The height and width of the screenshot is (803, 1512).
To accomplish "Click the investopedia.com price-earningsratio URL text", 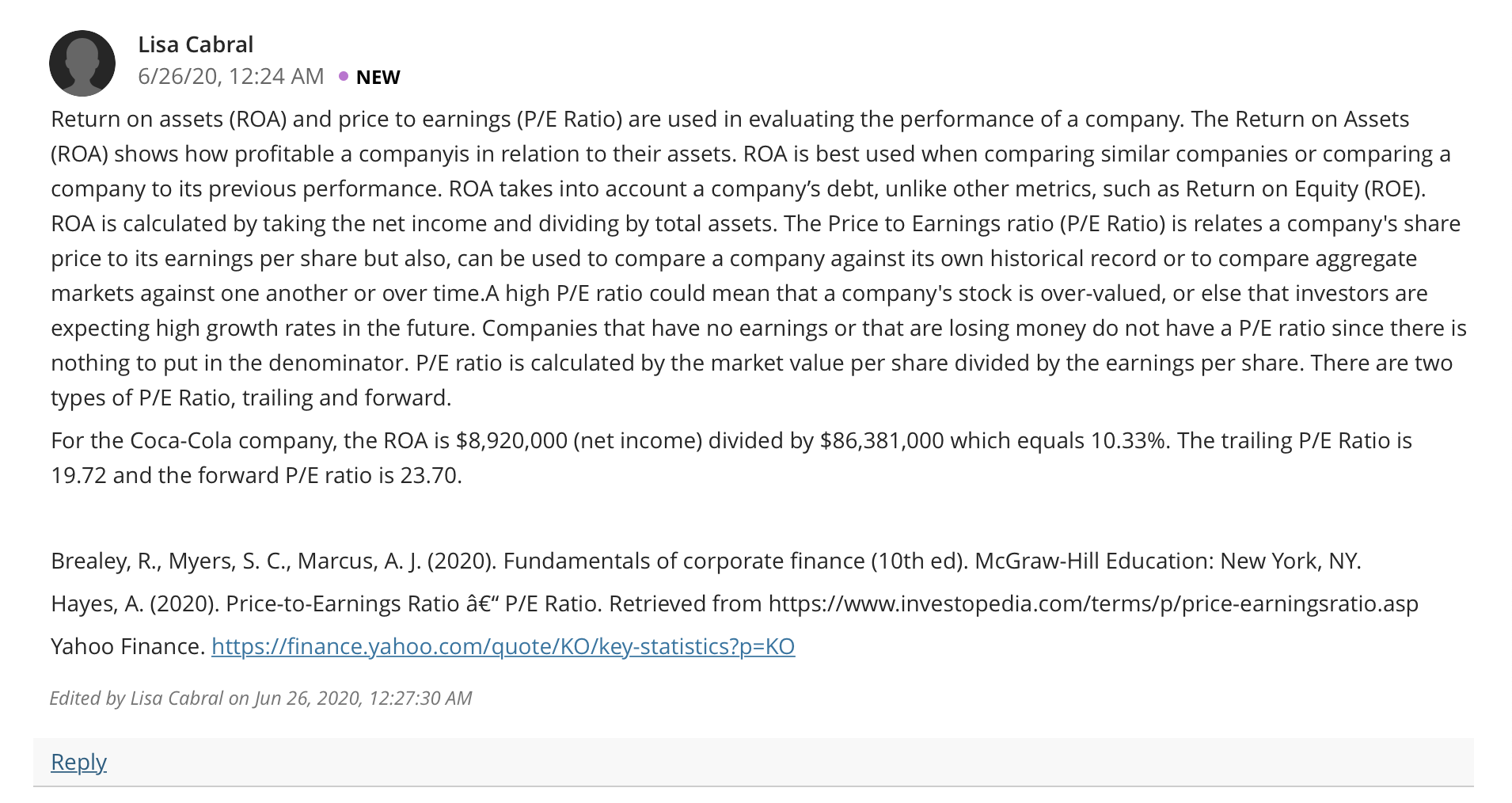I will point(1093,603).
